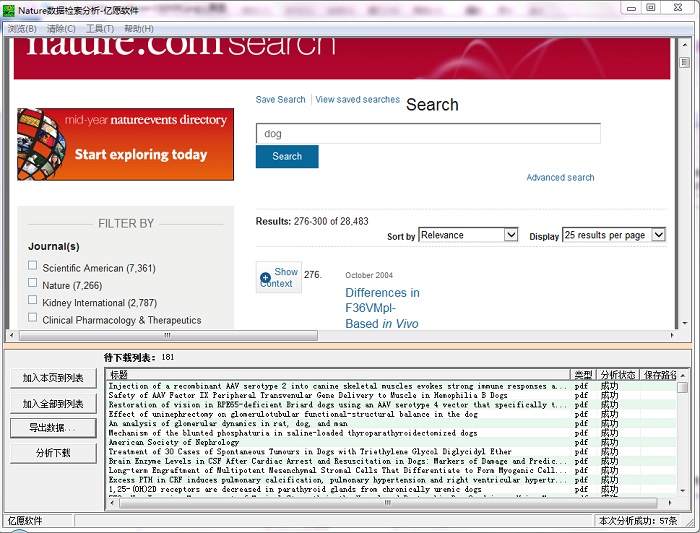Click the Save Search link
The width and height of the screenshot is (700, 533).
280,100
